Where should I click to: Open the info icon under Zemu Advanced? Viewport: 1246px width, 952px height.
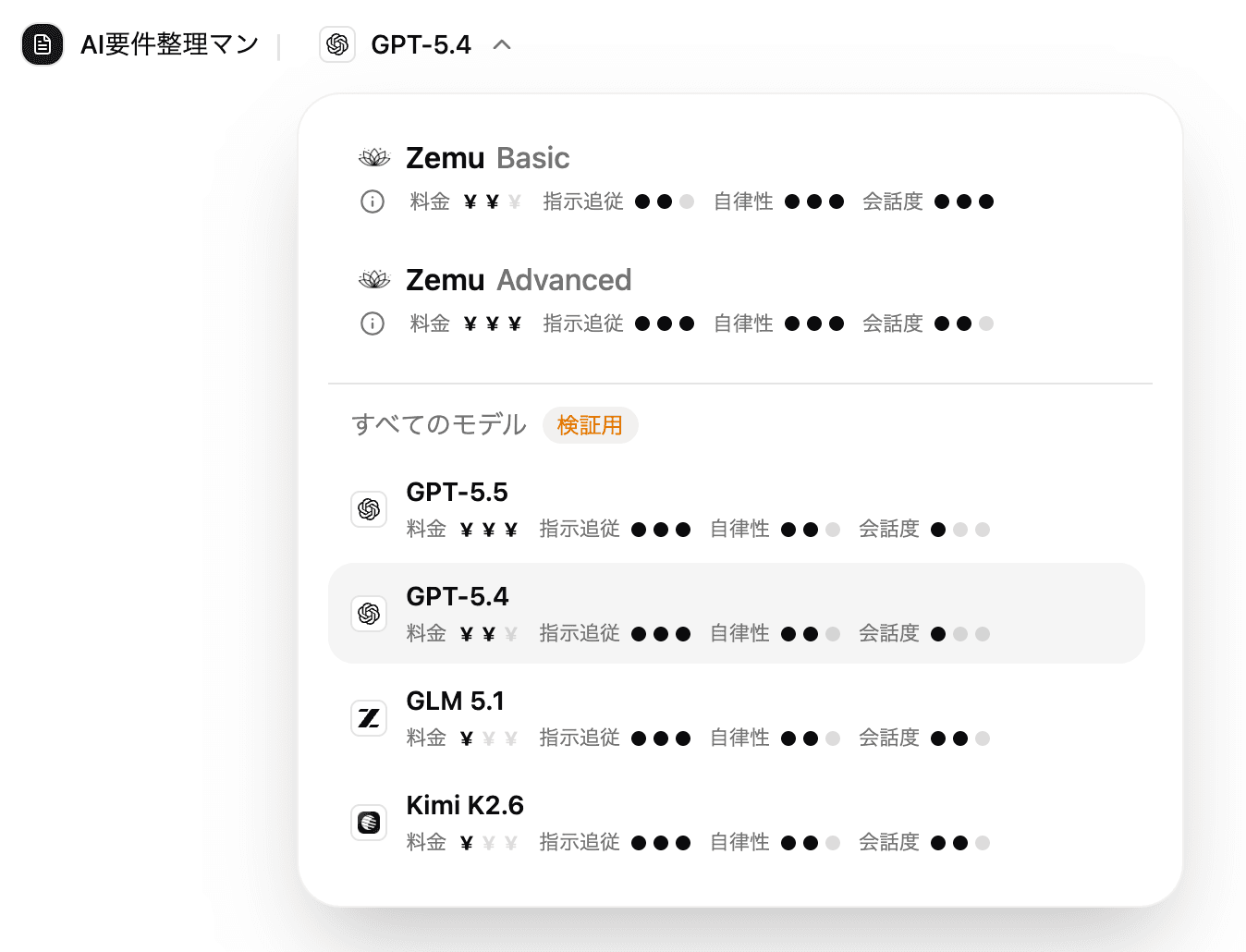click(373, 323)
